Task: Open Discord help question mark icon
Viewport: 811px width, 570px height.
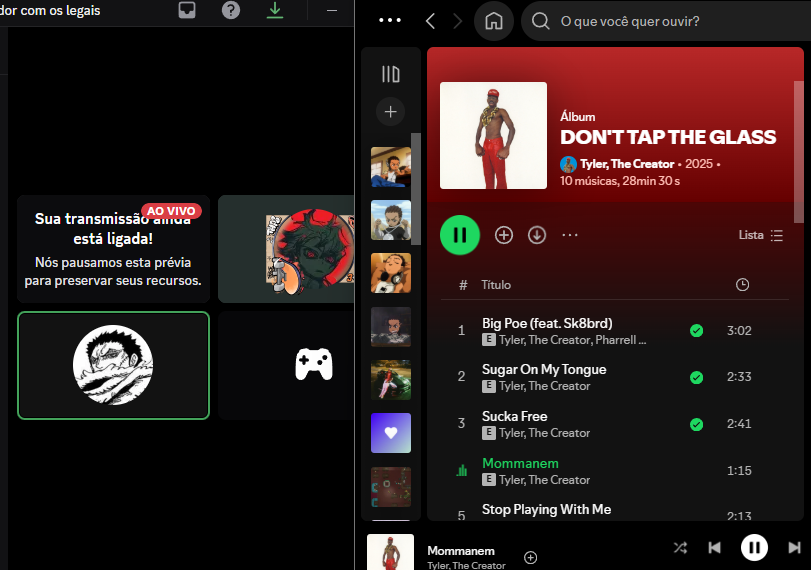Action: [231, 10]
